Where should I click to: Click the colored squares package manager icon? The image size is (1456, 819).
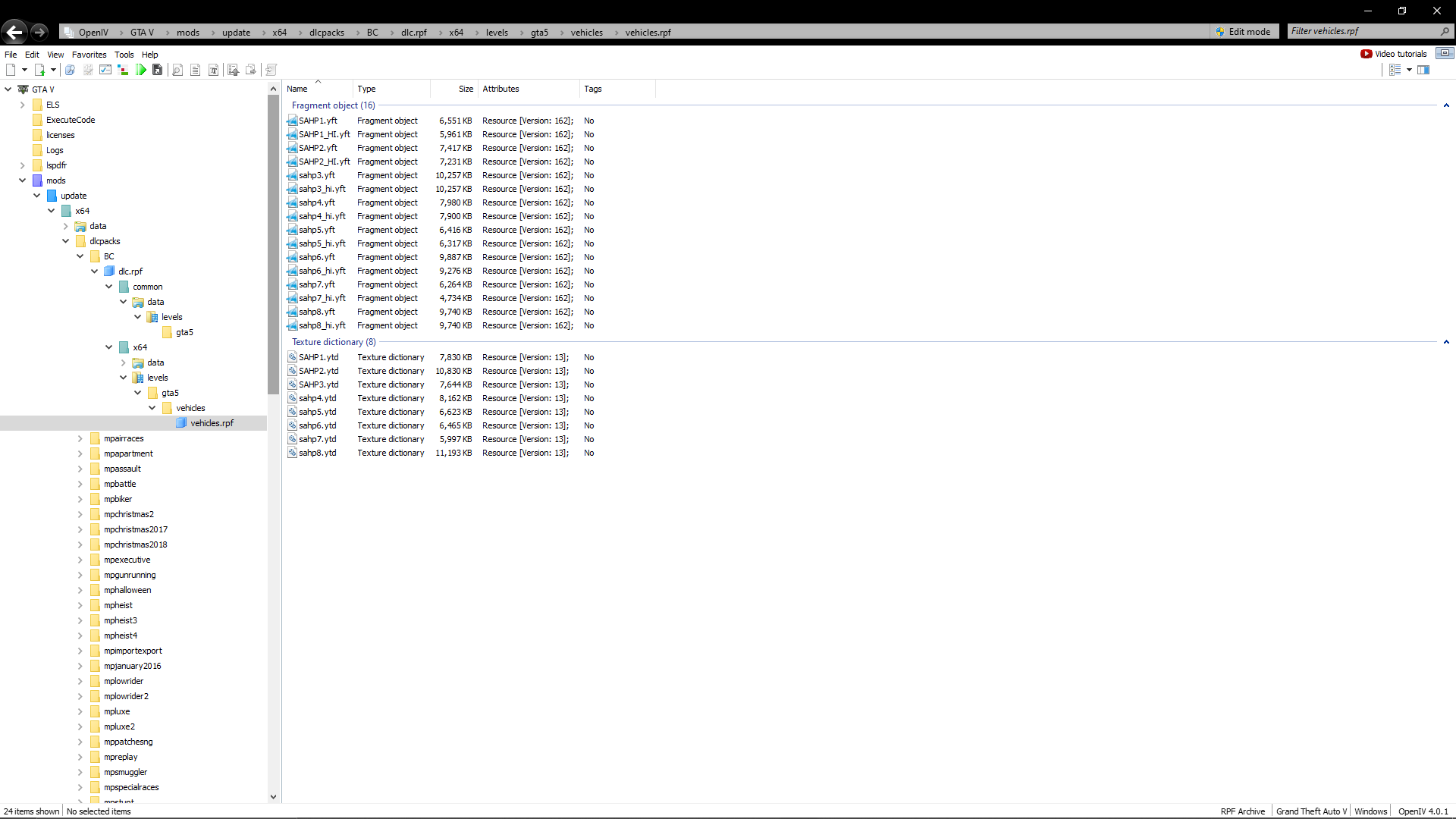(123, 70)
